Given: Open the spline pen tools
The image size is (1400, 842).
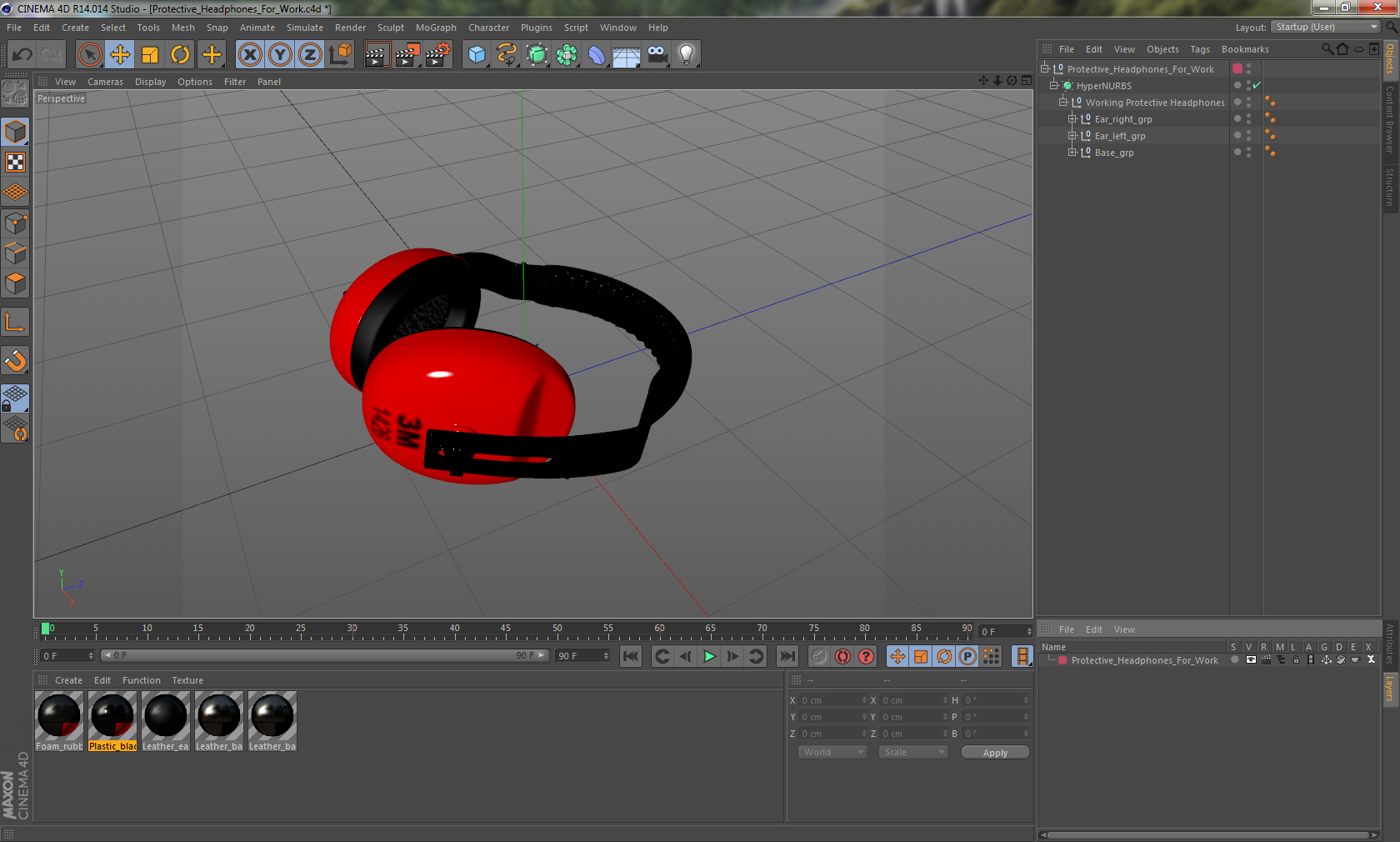Looking at the screenshot, I should [x=507, y=55].
